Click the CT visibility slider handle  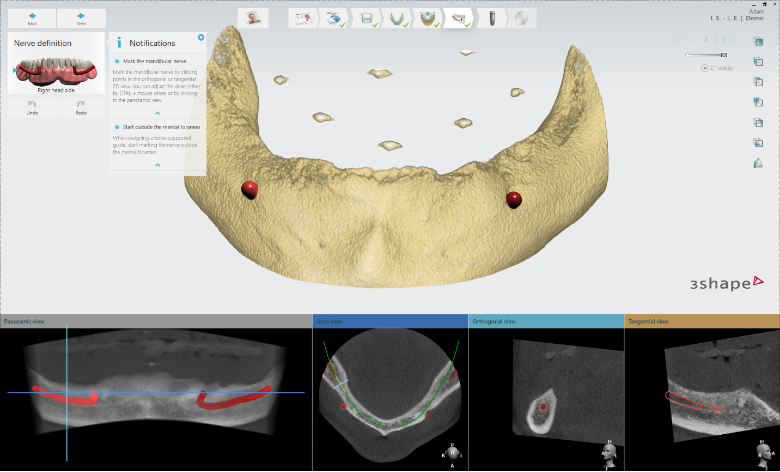(723, 55)
